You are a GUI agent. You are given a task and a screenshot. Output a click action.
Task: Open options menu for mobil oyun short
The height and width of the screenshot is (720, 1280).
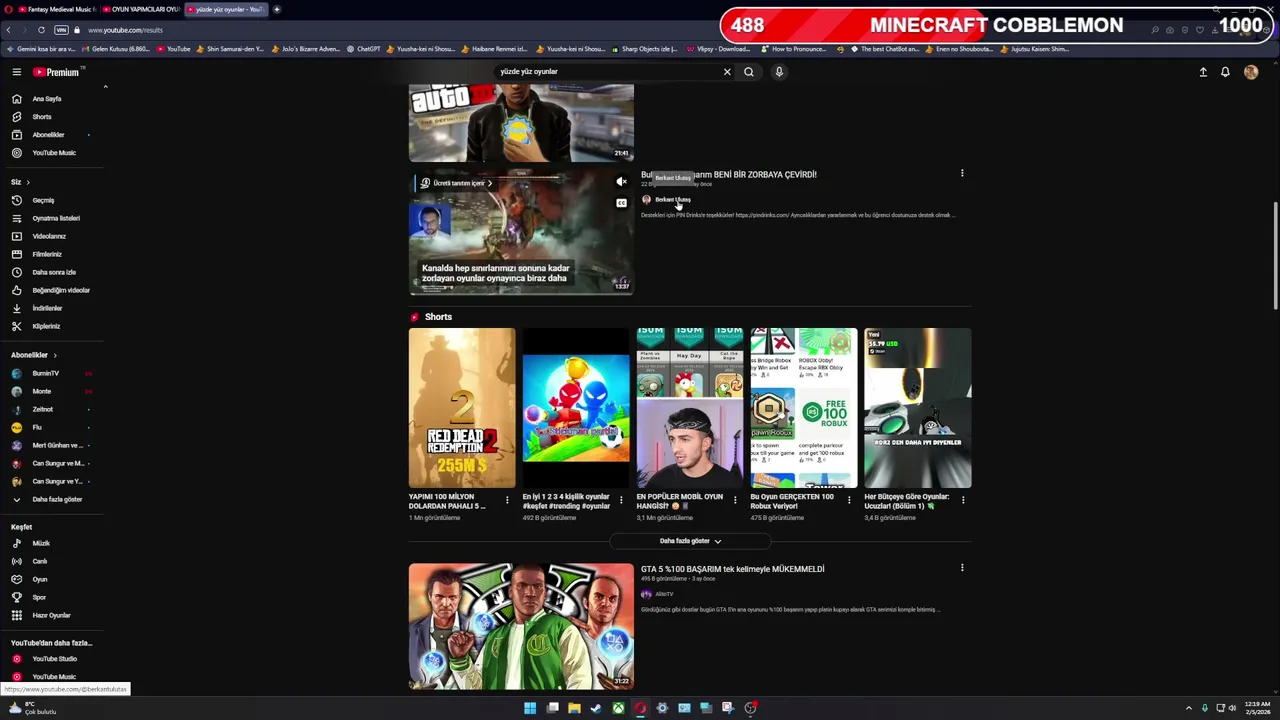coord(735,500)
